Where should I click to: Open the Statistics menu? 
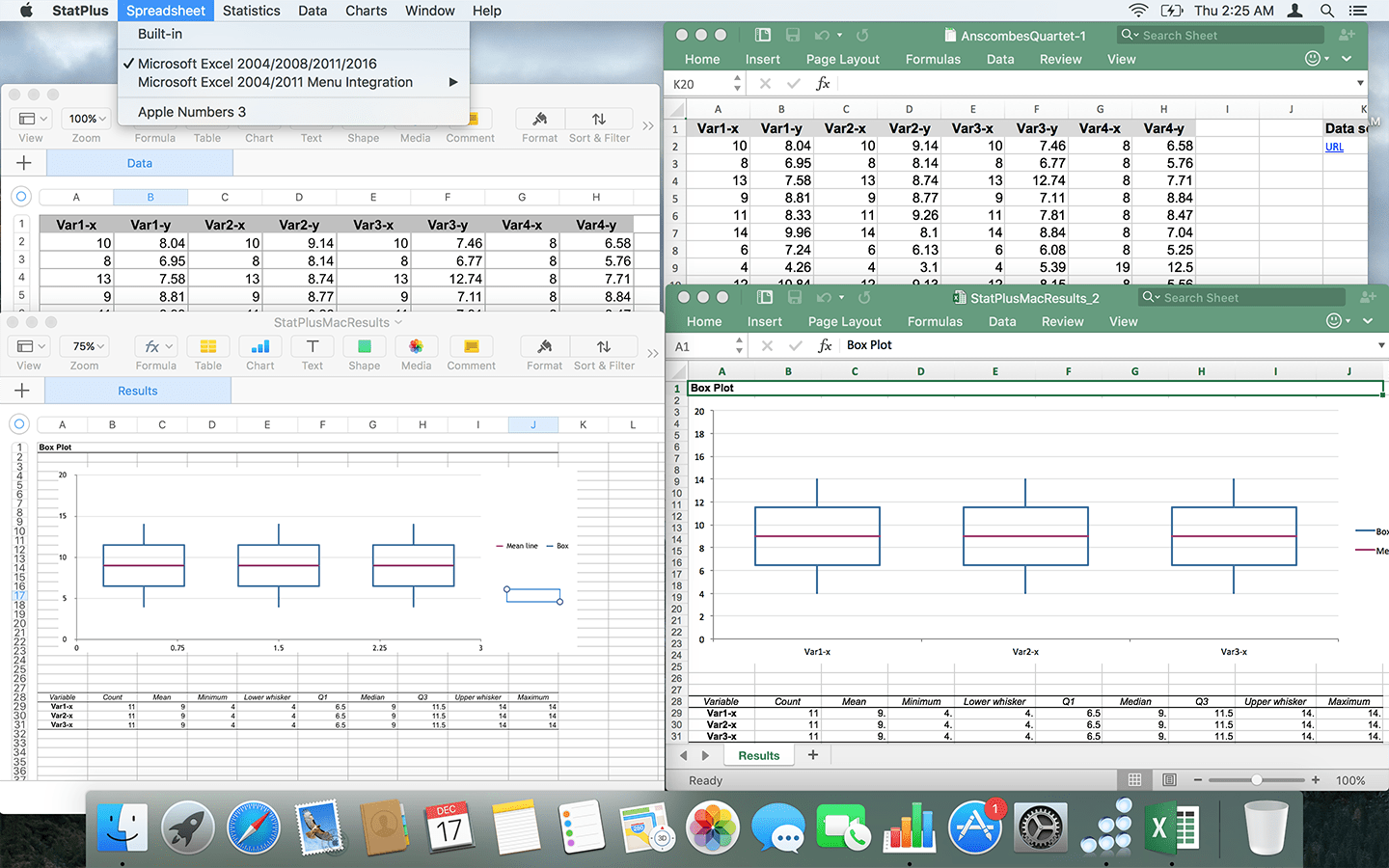[x=251, y=11]
